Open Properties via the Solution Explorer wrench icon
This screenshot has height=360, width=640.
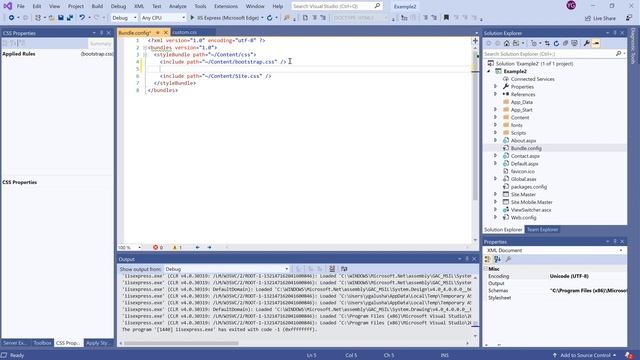coord(587,43)
